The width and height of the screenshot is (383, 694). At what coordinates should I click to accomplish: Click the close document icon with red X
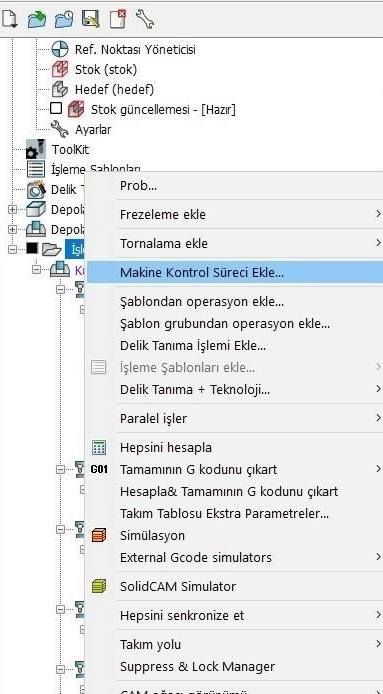pos(118,19)
